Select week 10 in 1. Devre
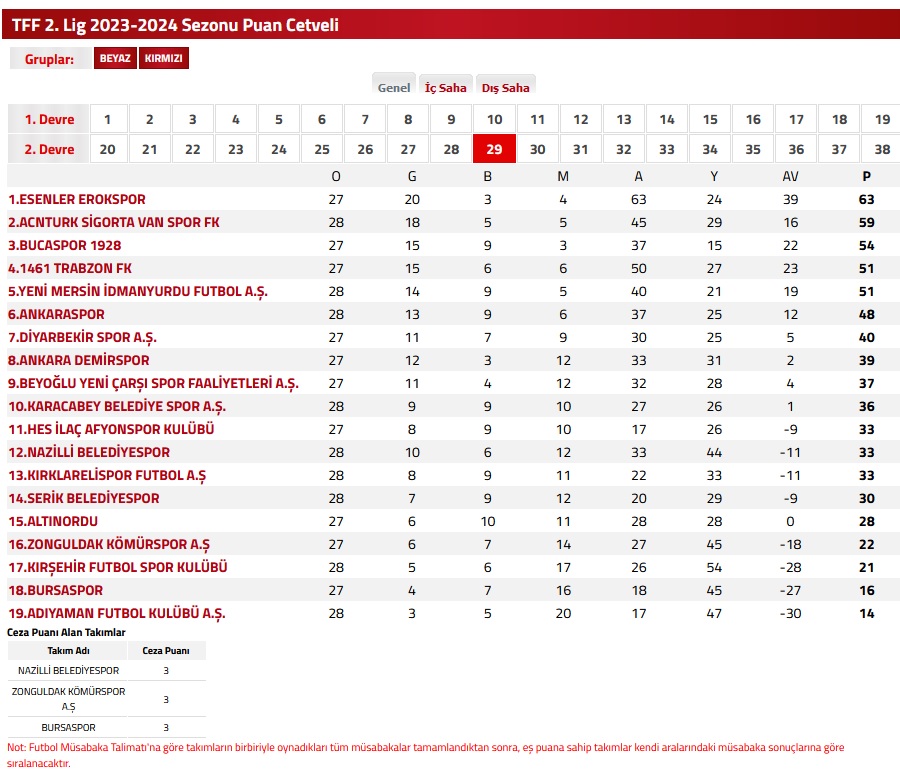 494,119
